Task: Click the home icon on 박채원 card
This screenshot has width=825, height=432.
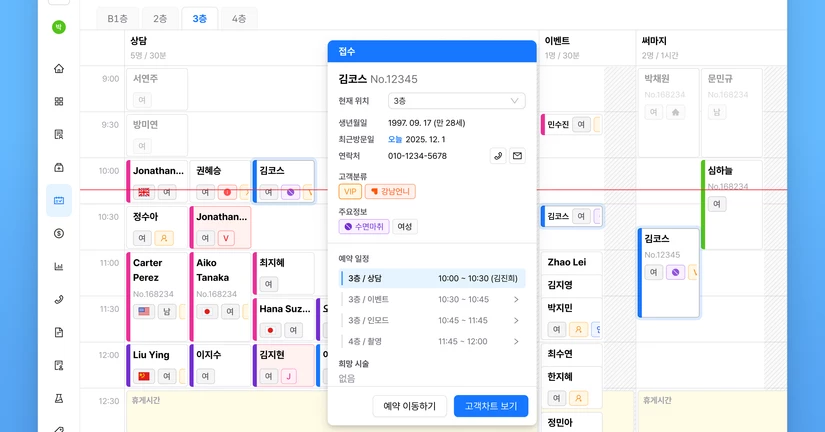Action: tap(676, 112)
